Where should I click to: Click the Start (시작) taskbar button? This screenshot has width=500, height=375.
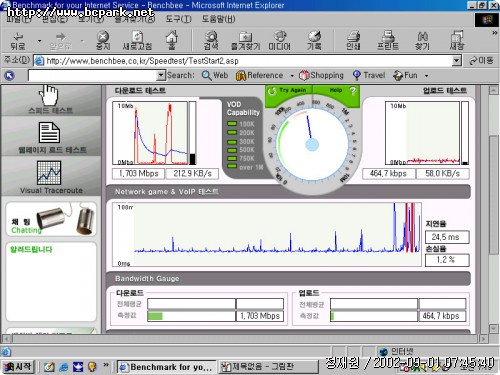pos(18,367)
